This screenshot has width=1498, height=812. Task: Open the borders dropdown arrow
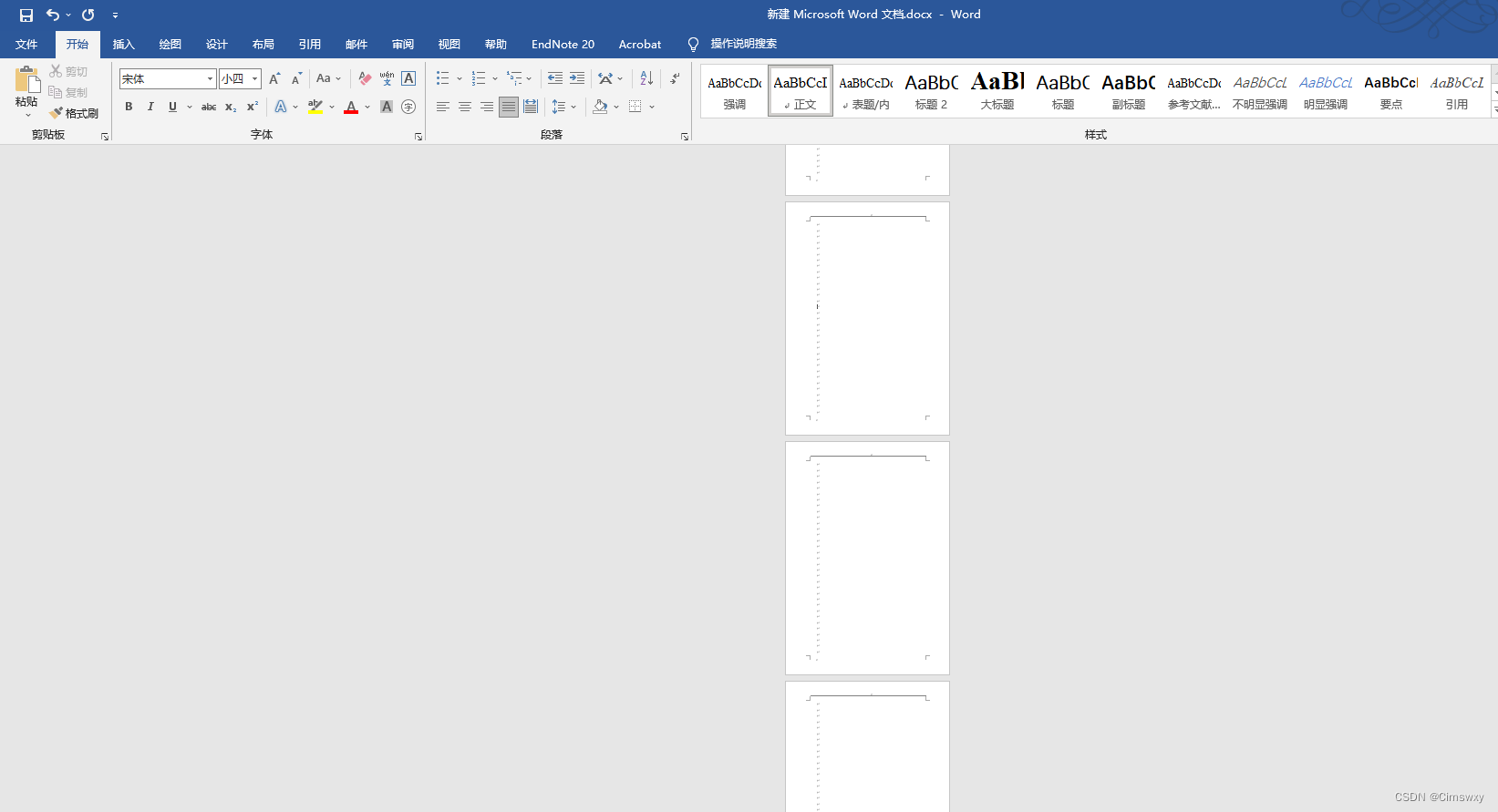tap(652, 107)
